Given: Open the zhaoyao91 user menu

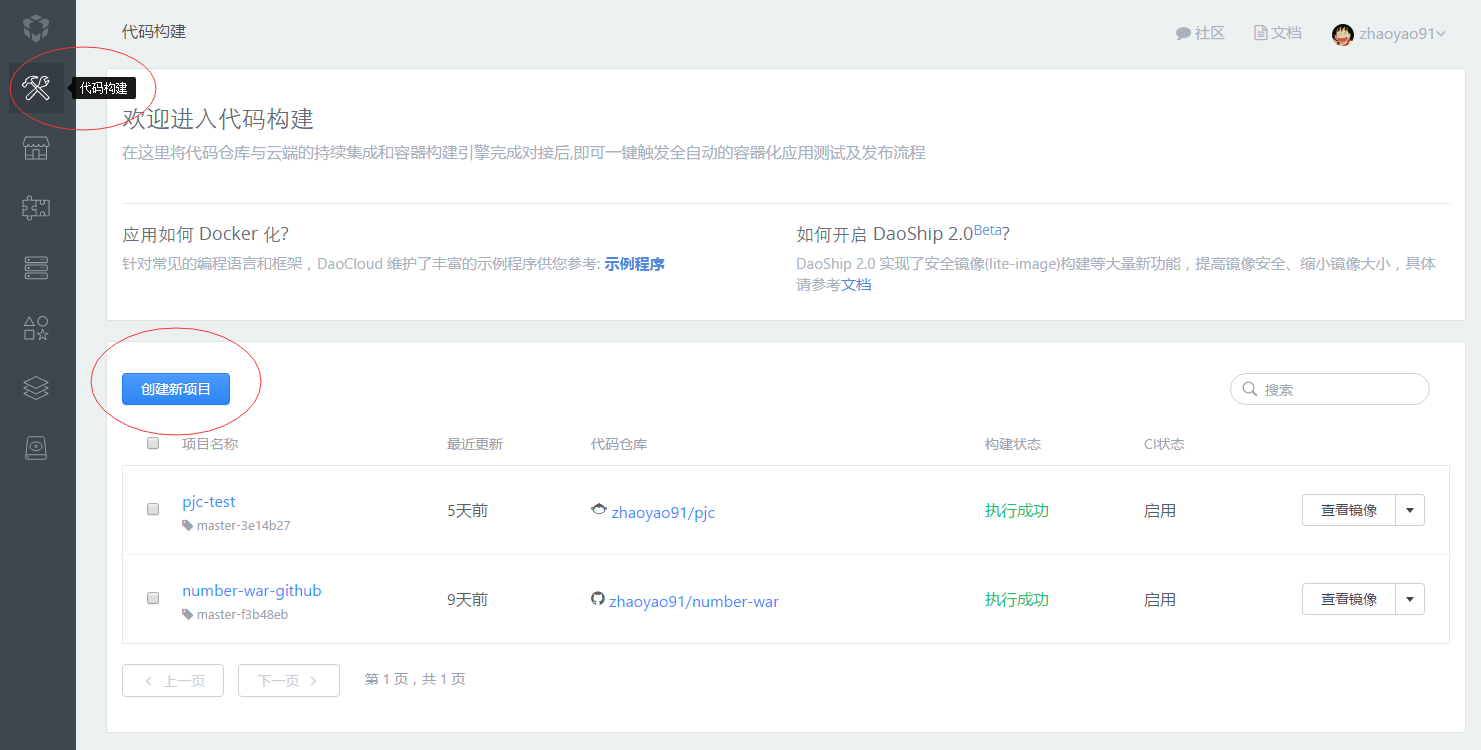Looking at the screenshot, I should coord(1390,34).
